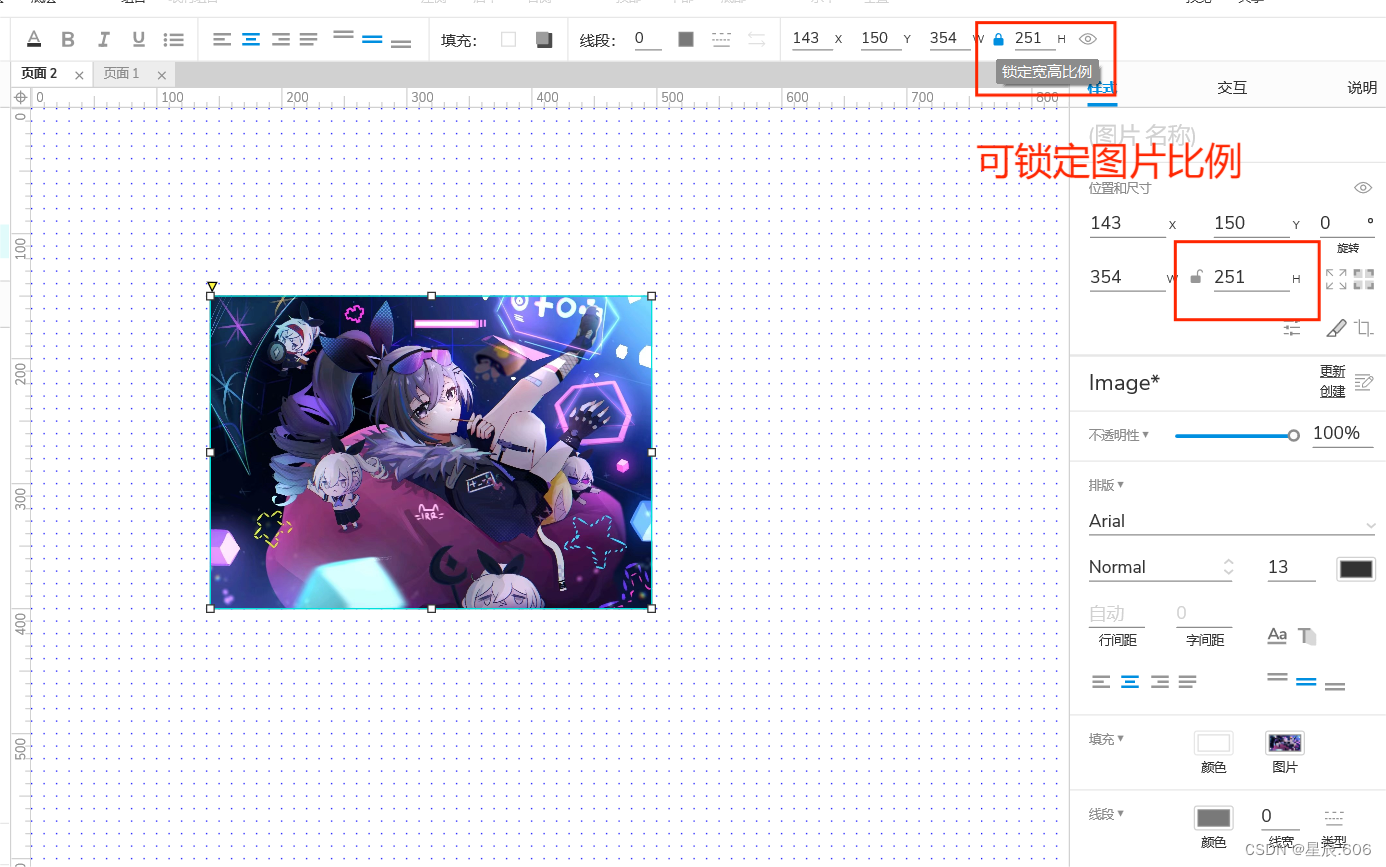This screenshot has height=867, width=1386.
Task: Collapse the 不透明性 section
Action: [x=1118, y=435]
